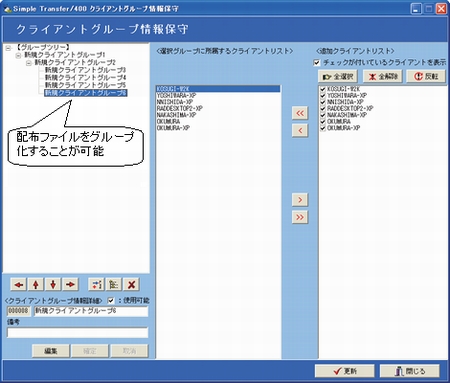Image resolution: width=450 pixels, height=383 pixels.
Task: Click the double right arrow >> button
Action: [300, 217]
